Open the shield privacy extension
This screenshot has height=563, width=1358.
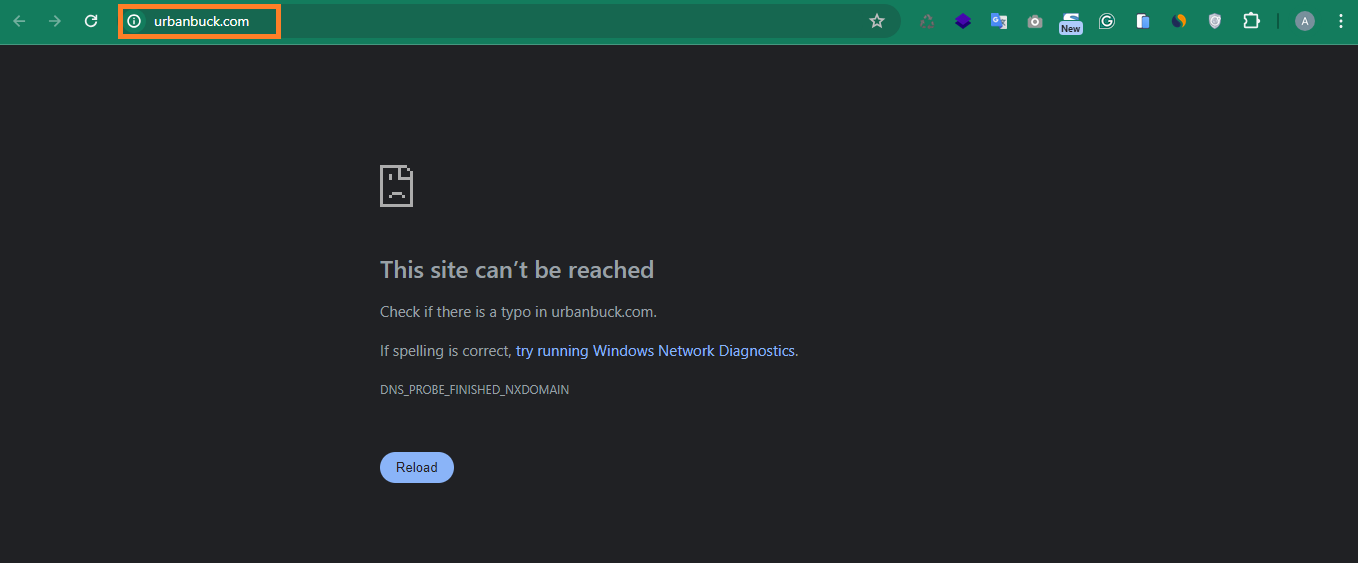coord(1215,21)
